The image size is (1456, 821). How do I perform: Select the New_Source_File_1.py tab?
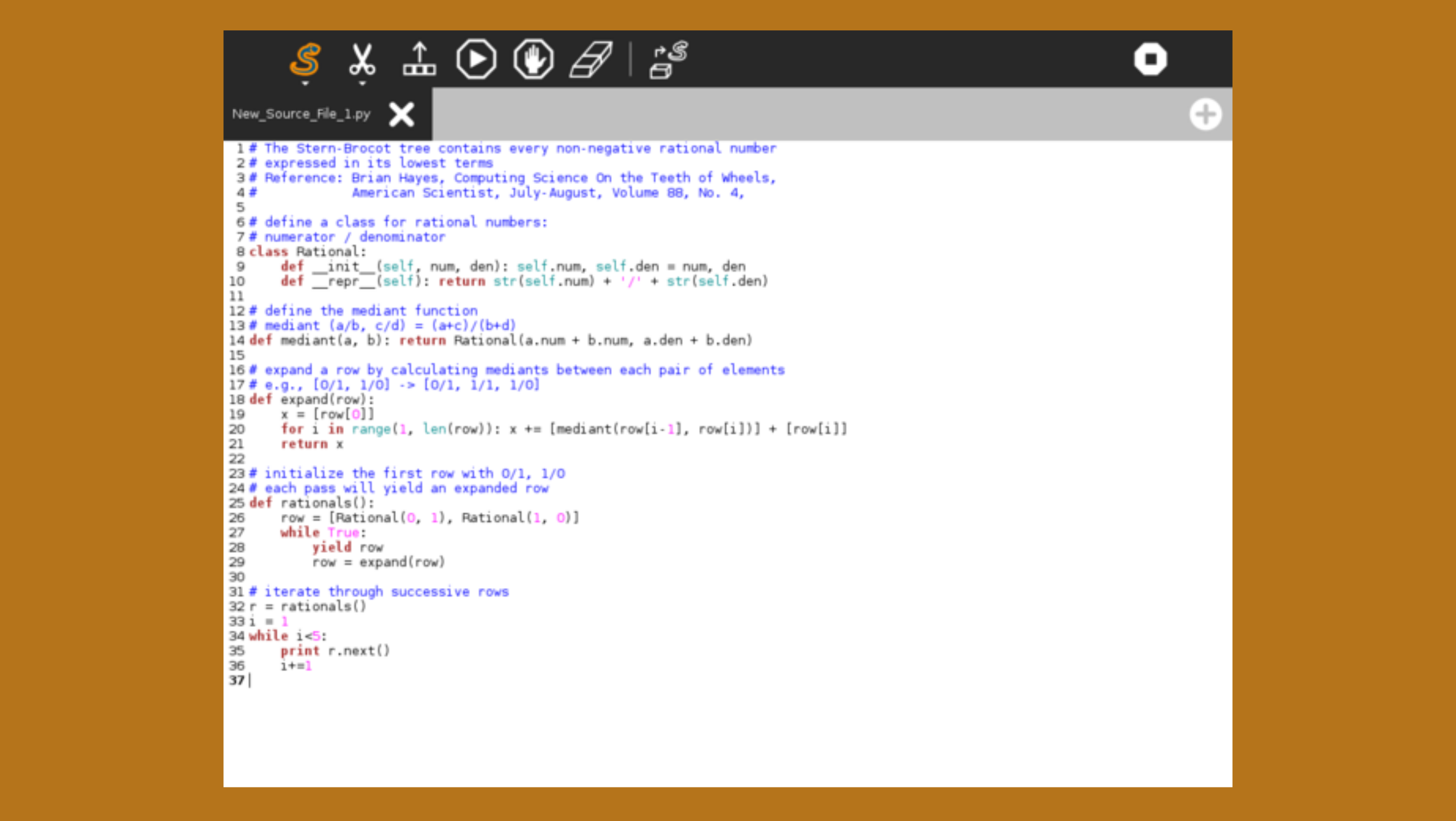[x=301, y=114]
